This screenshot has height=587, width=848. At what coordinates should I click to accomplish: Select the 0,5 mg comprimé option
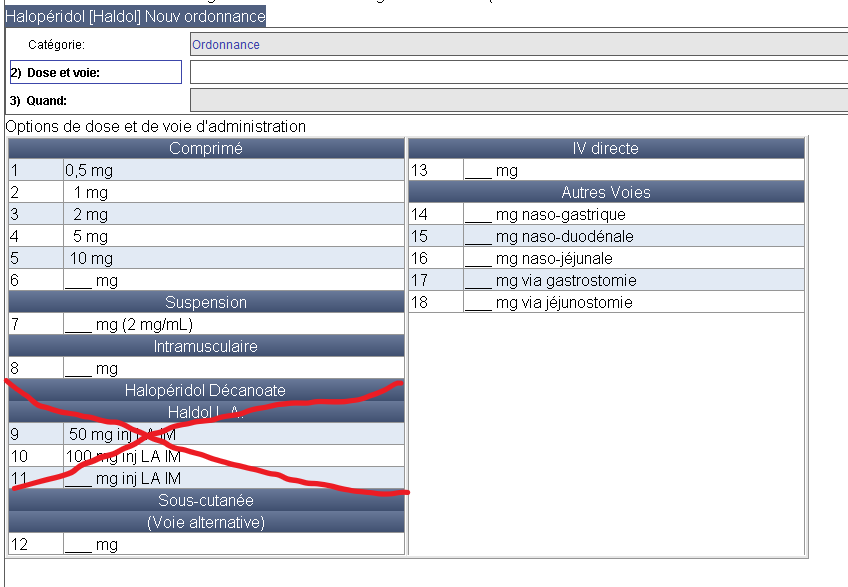pos(89,171)
